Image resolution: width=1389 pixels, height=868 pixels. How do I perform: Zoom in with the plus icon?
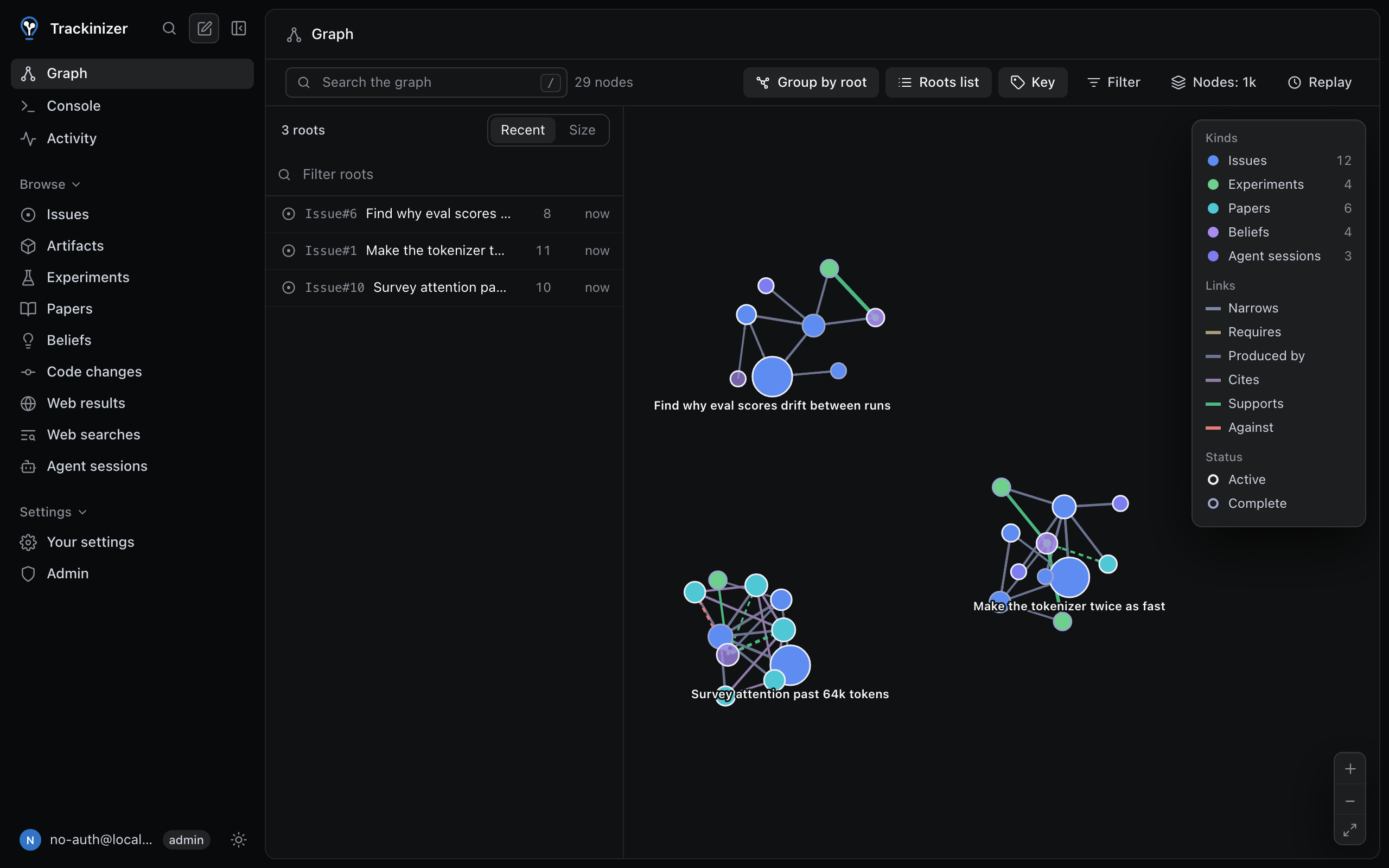pyautogui.click(x=1350, y=769)
